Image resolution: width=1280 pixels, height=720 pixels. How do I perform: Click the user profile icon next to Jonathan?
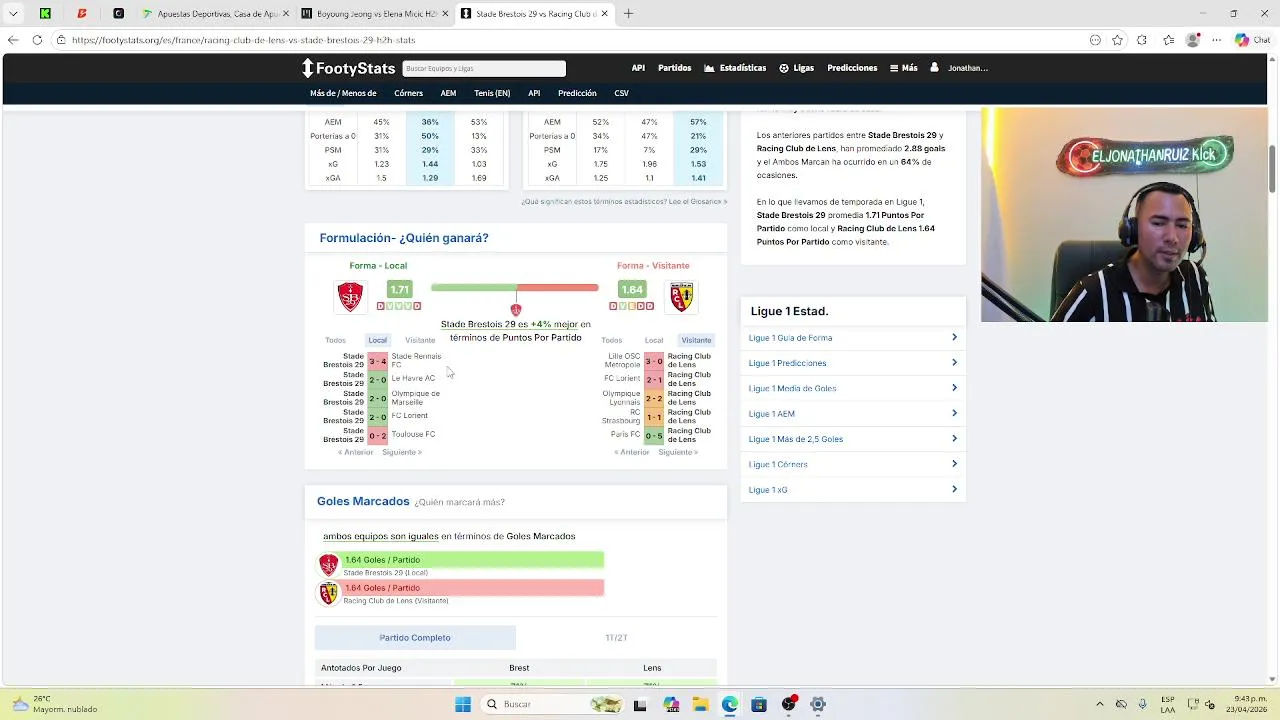coord(934,68)
